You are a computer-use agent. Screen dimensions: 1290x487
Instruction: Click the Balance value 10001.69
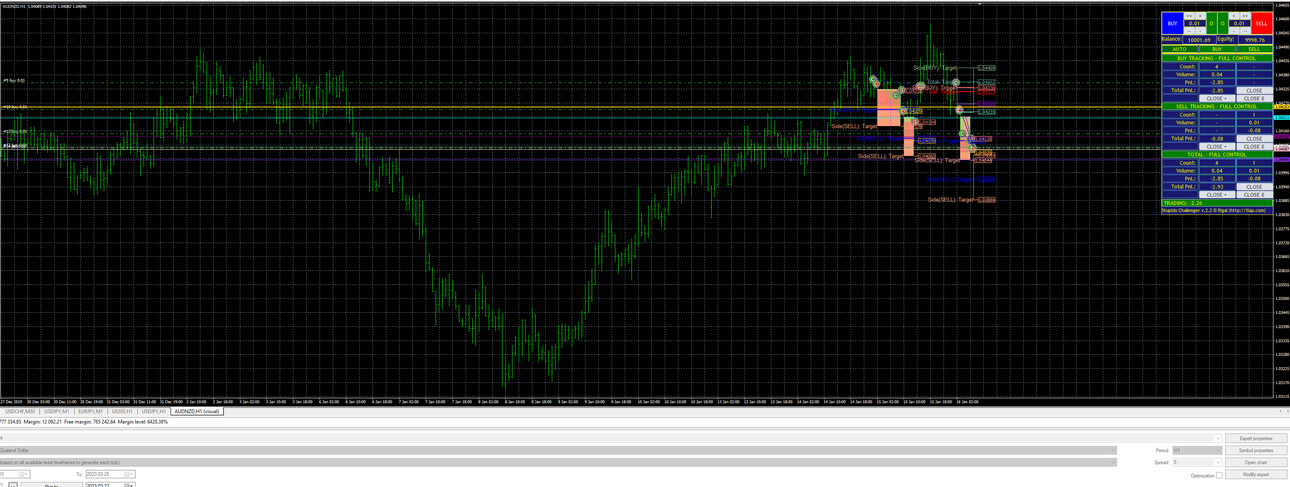pos(1198,40)
